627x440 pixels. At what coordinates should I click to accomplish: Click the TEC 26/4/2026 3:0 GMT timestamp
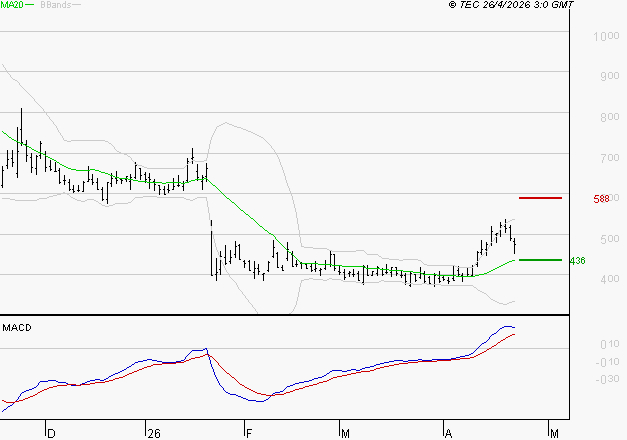(x=511, y=4)
